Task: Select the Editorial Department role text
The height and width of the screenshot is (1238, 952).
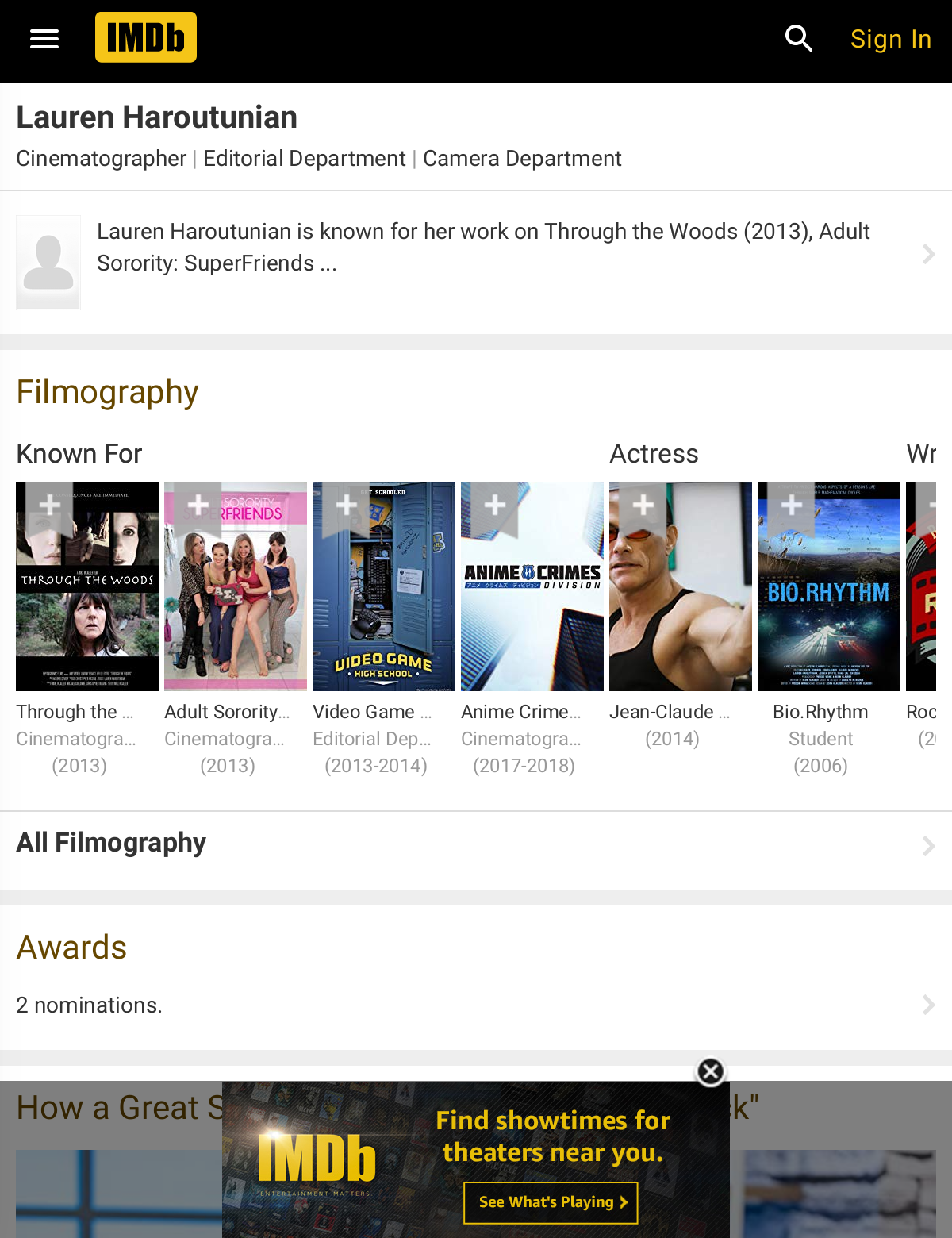Action: (x=305, y=159)
